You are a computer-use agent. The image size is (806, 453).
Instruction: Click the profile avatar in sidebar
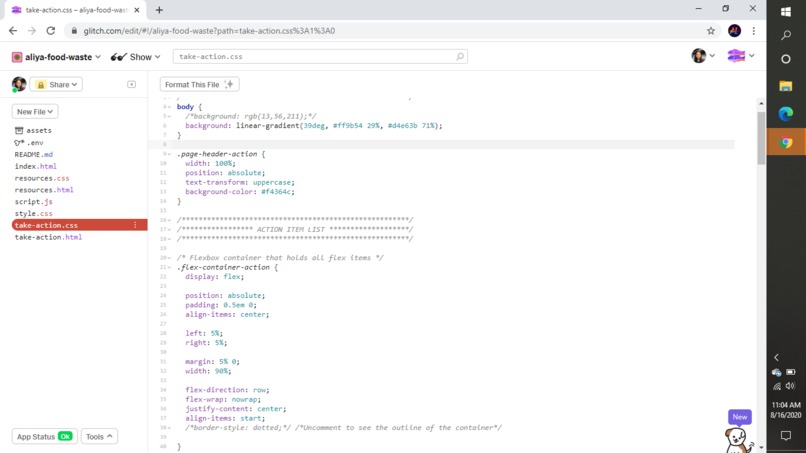(19, 84)
